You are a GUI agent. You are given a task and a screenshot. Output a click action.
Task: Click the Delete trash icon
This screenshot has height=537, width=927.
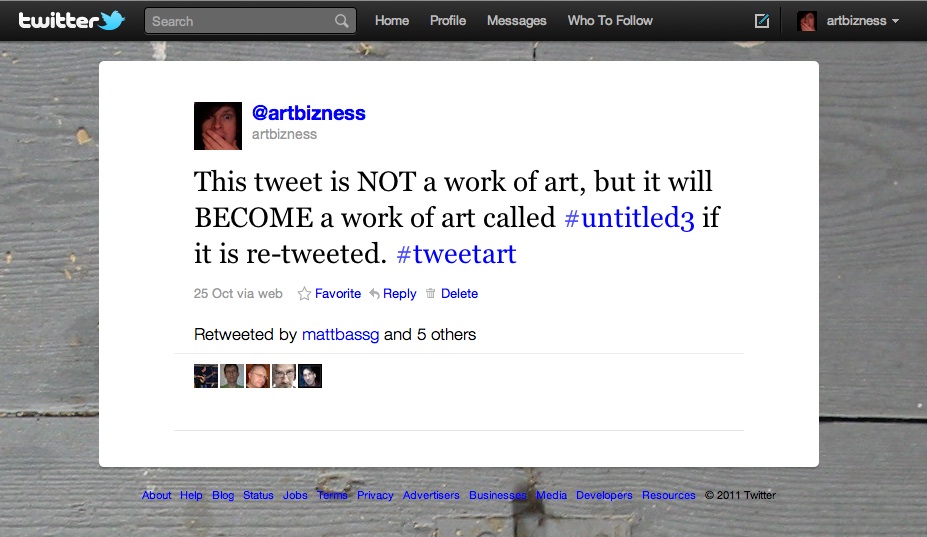tap(430, 293)
